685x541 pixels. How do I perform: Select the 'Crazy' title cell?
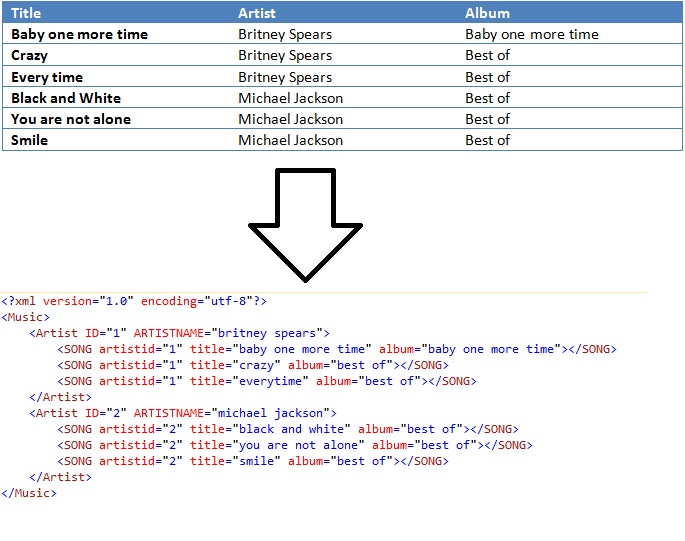coord(29,55)
